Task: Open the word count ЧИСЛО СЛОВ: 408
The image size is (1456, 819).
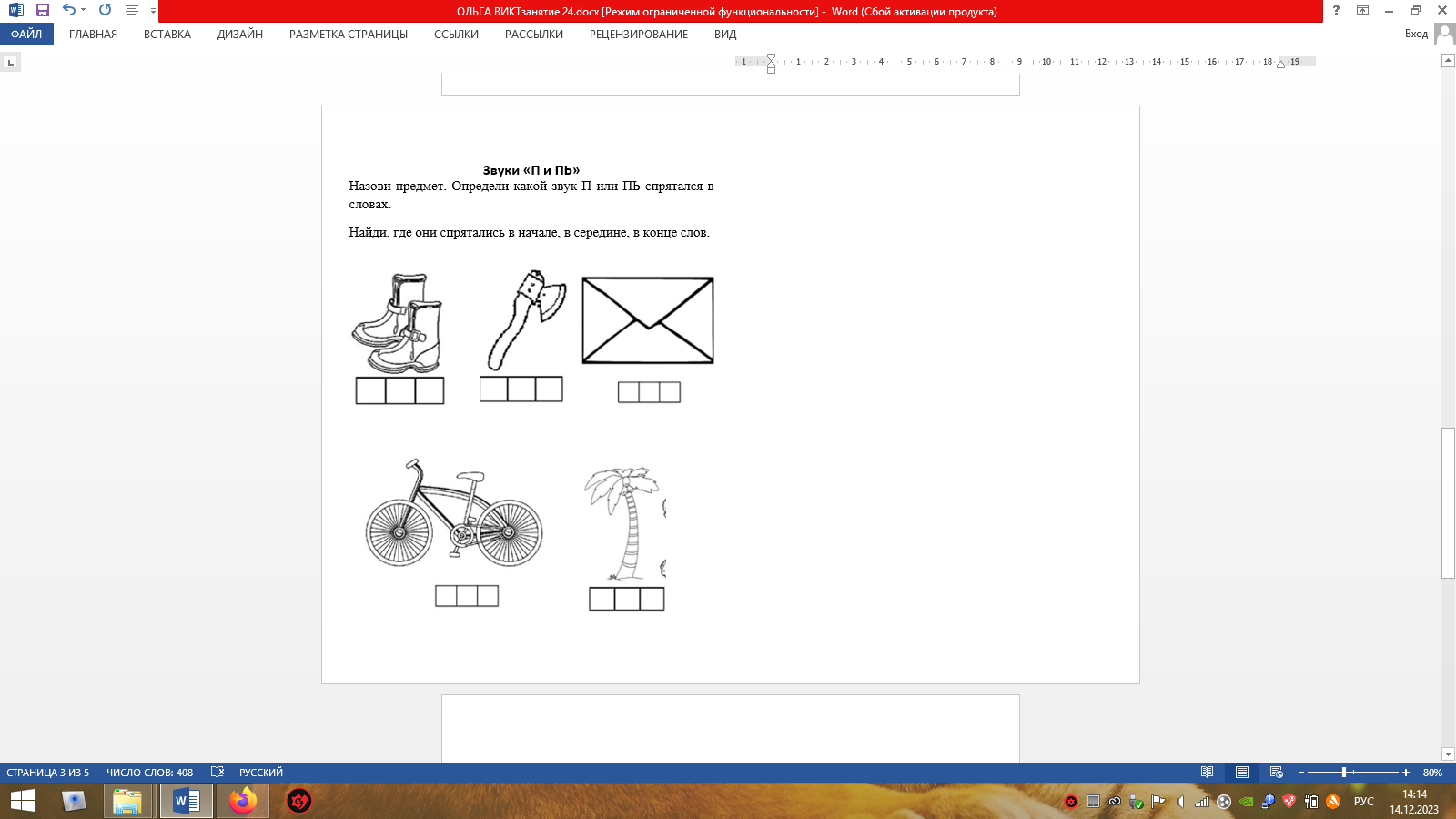Action: [149, 773]
